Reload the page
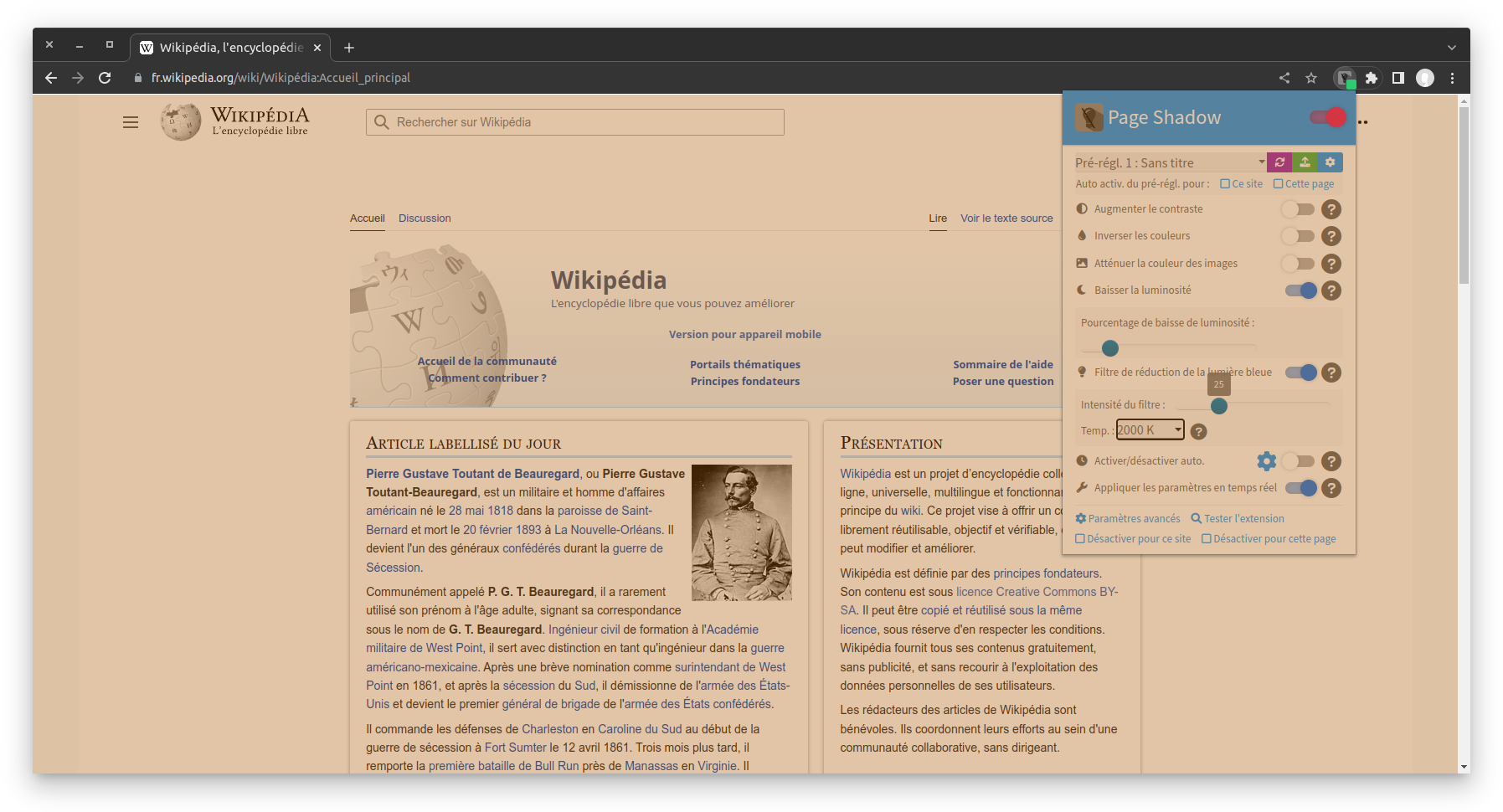1503x812 pixels. [105, 78]
